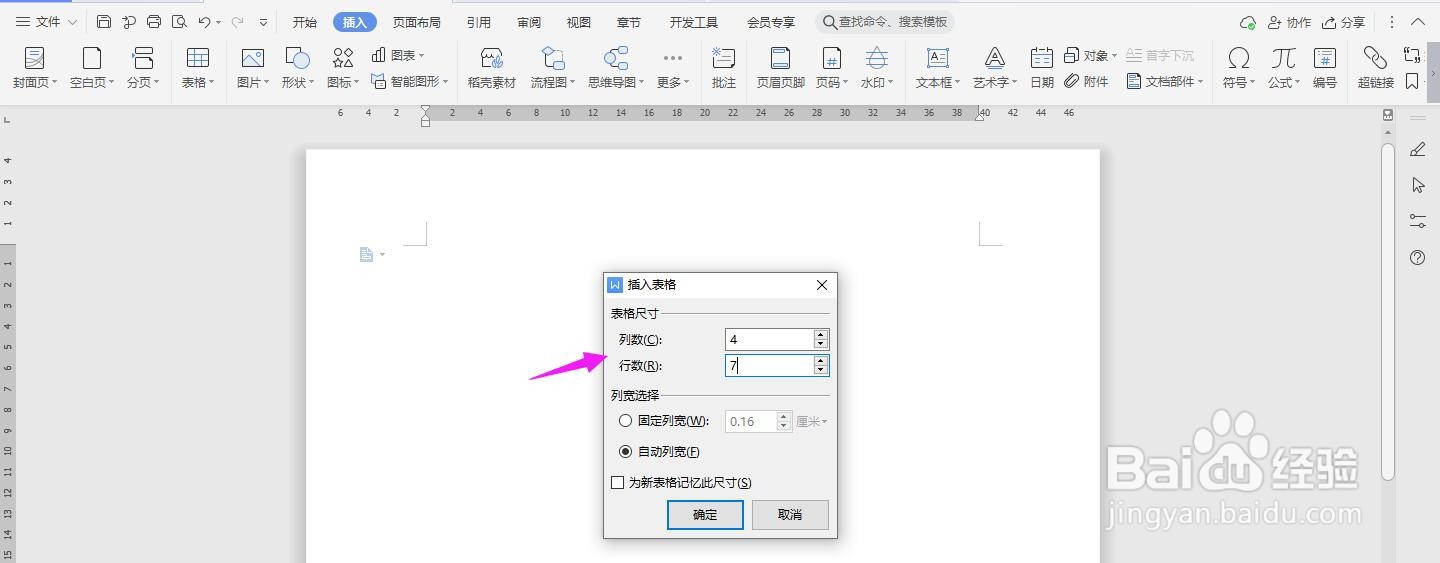
Task: Insert hyperlink (超链接)
Action: [x=1376, y=68]
